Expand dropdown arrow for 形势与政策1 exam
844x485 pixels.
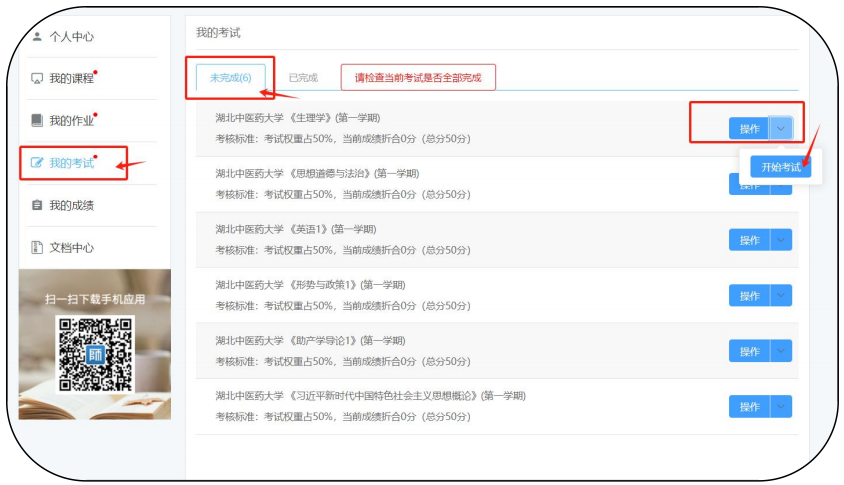tap(782, 296)
